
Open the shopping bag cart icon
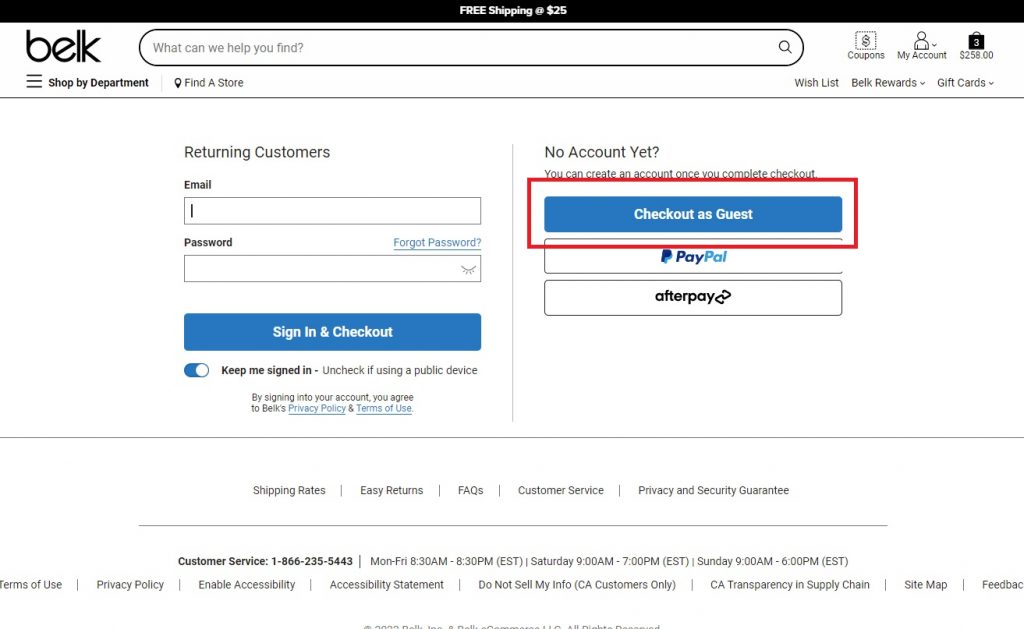[976, 41]
